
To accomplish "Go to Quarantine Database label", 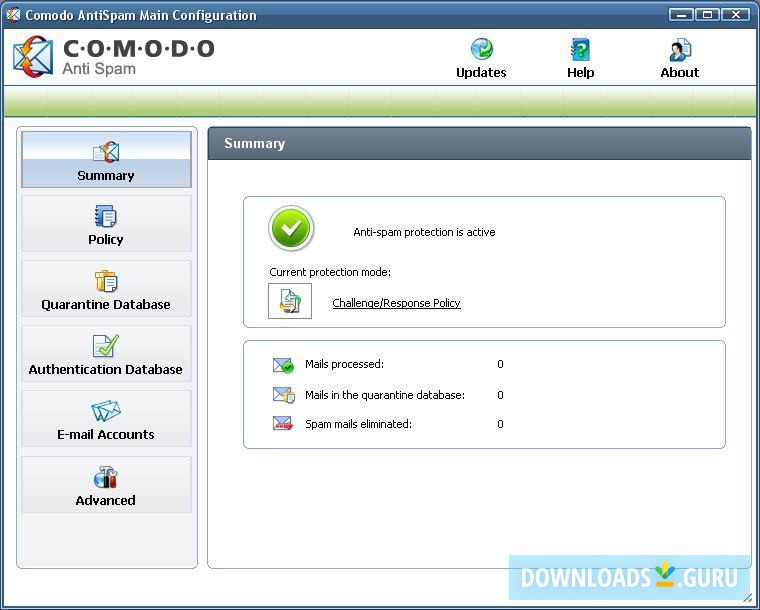I will tap(106, 304).
